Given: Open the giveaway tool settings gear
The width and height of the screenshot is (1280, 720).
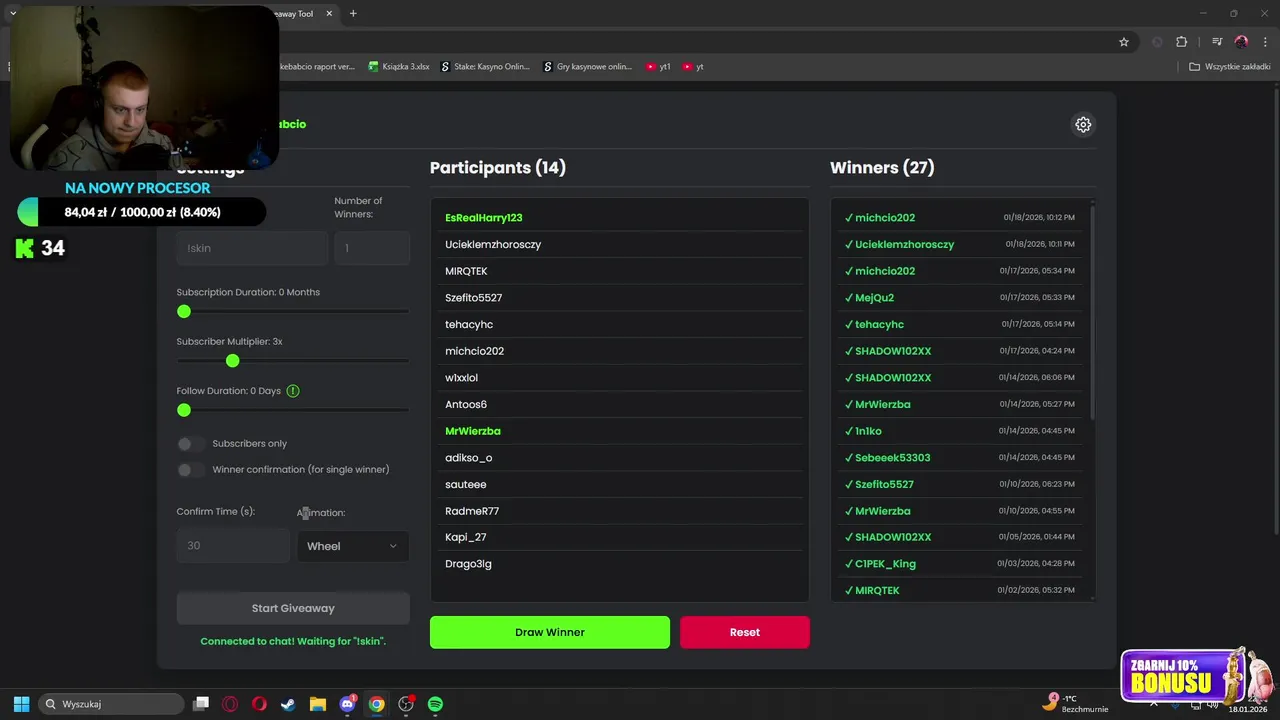Looking at the screenshot, I should (x=1083, y=125).
